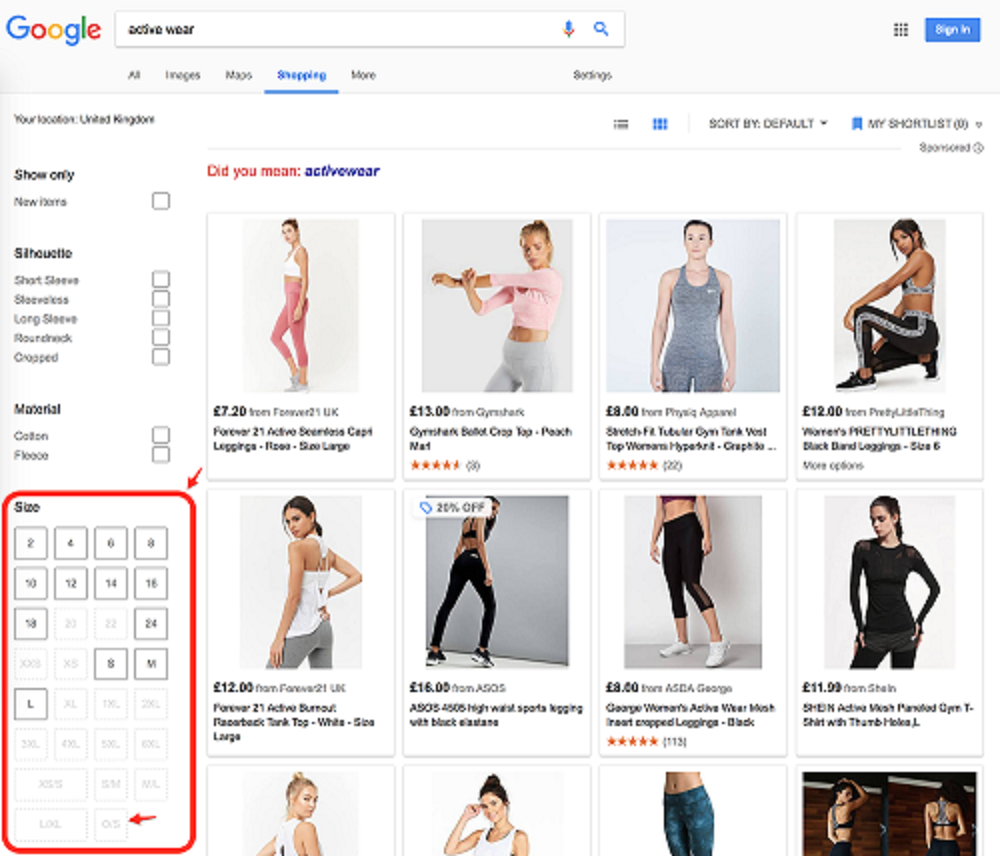Select size 16 filter
1000x856 pixels.
click(x=151, y=583)
